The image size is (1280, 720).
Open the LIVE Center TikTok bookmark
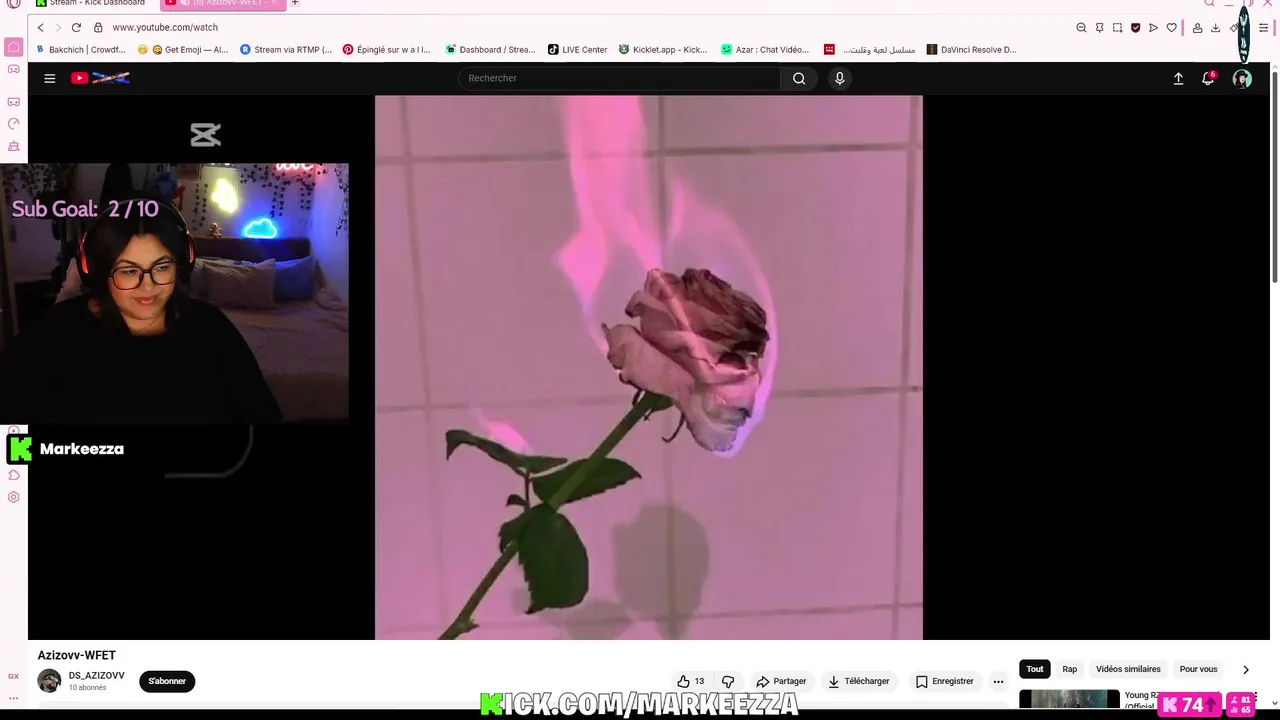point(577,50)
